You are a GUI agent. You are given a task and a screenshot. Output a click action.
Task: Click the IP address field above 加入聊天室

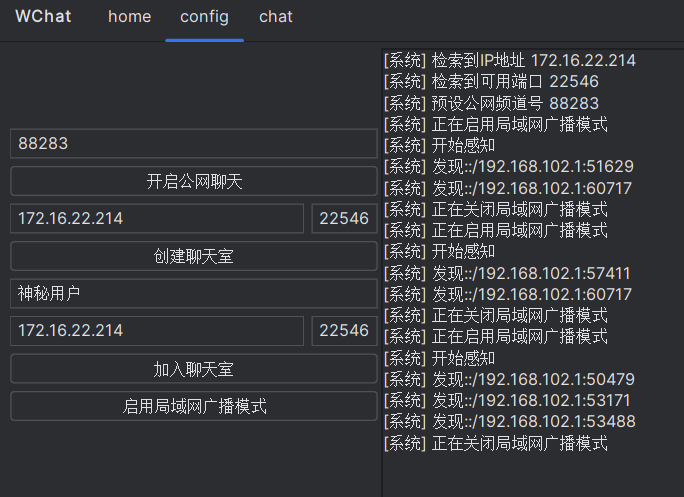point(156,331)
